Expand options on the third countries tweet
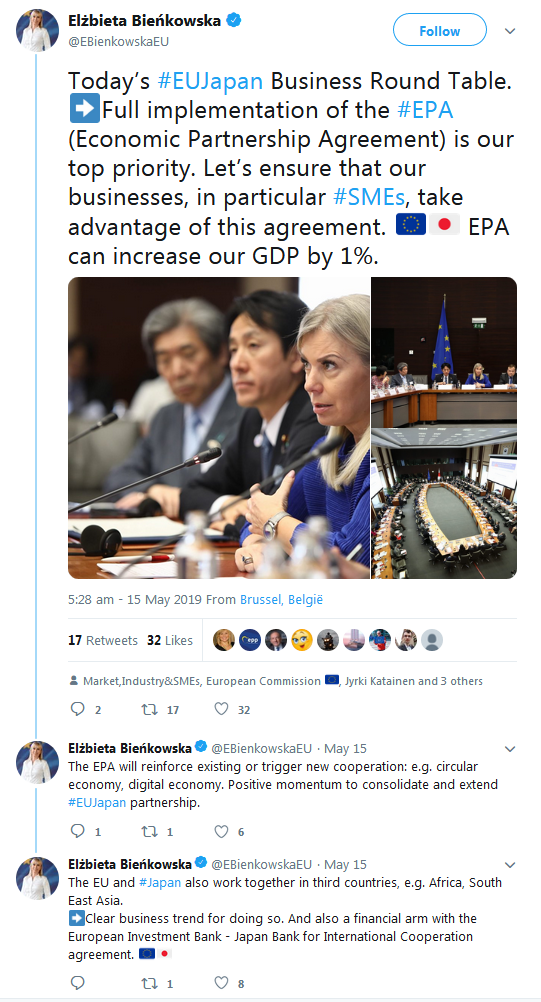This screenshot has height=1002, width=541. tap(510, 865)
